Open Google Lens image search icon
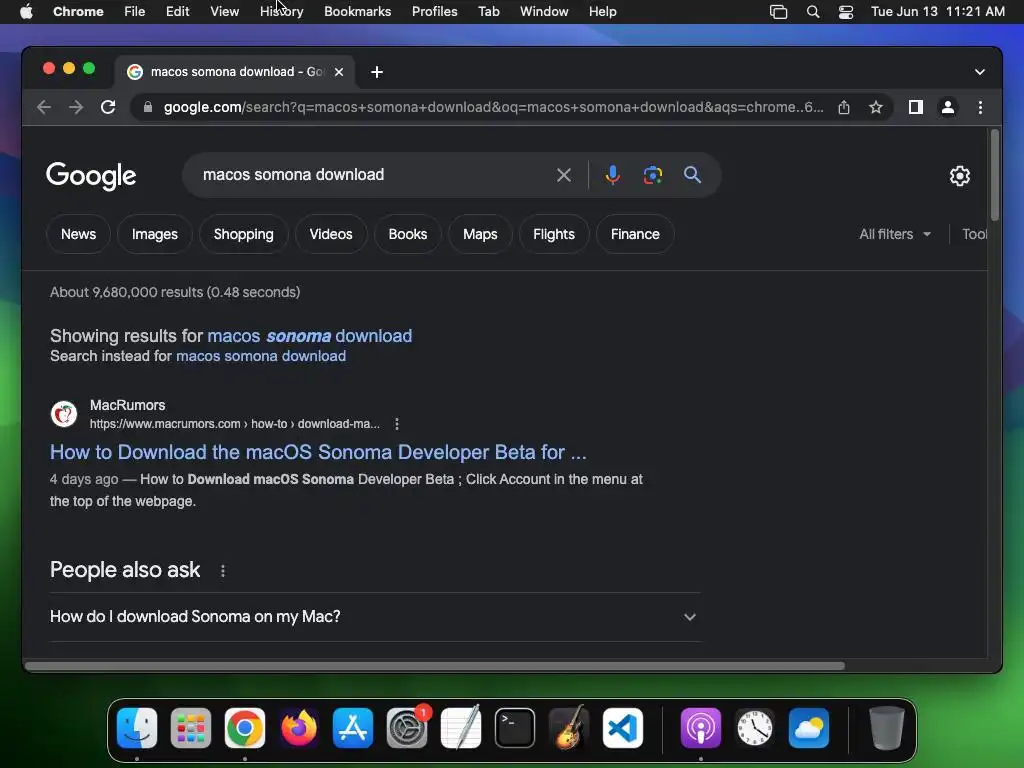This screenshot has width=1024, height=768. [652, 175]
